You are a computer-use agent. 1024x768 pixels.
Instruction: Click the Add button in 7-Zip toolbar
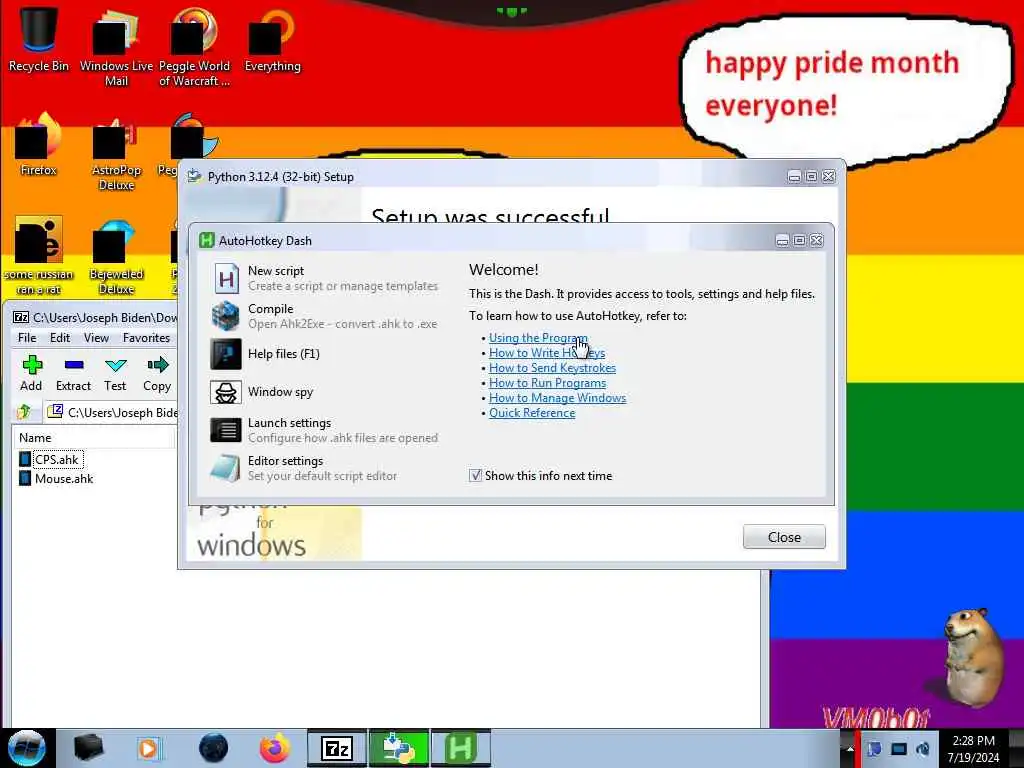pos(31,374)
